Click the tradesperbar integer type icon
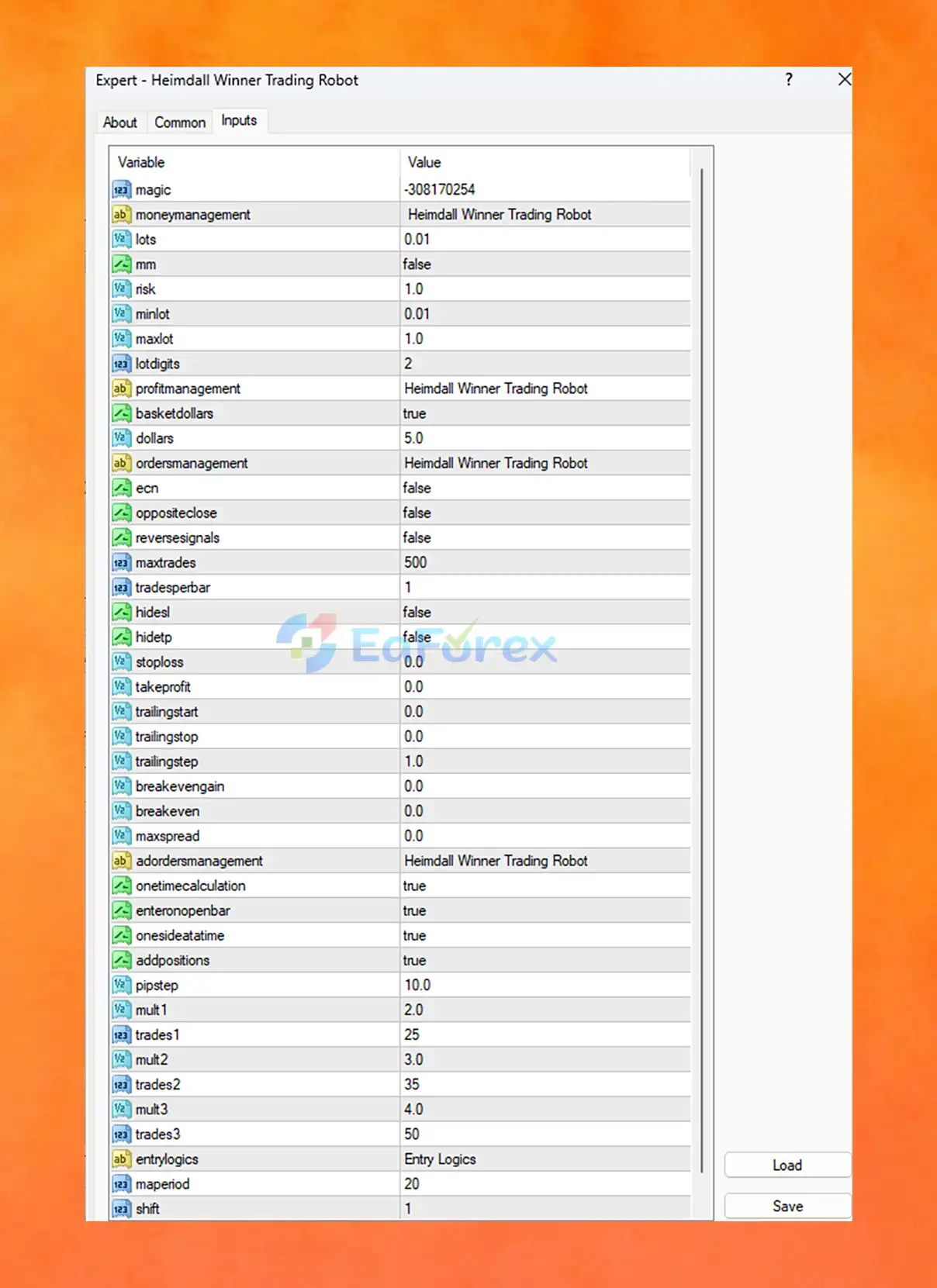This screenshot has height=1288, width=937. click(121, 588)
